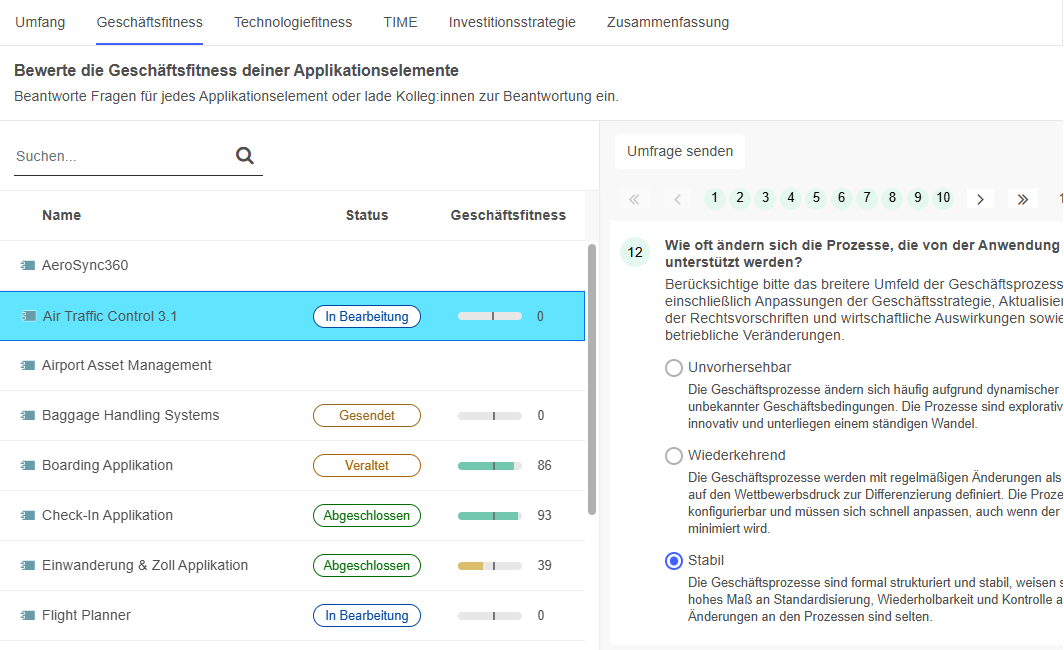Return to the first page via double-chevron

(x=634, y=199)
